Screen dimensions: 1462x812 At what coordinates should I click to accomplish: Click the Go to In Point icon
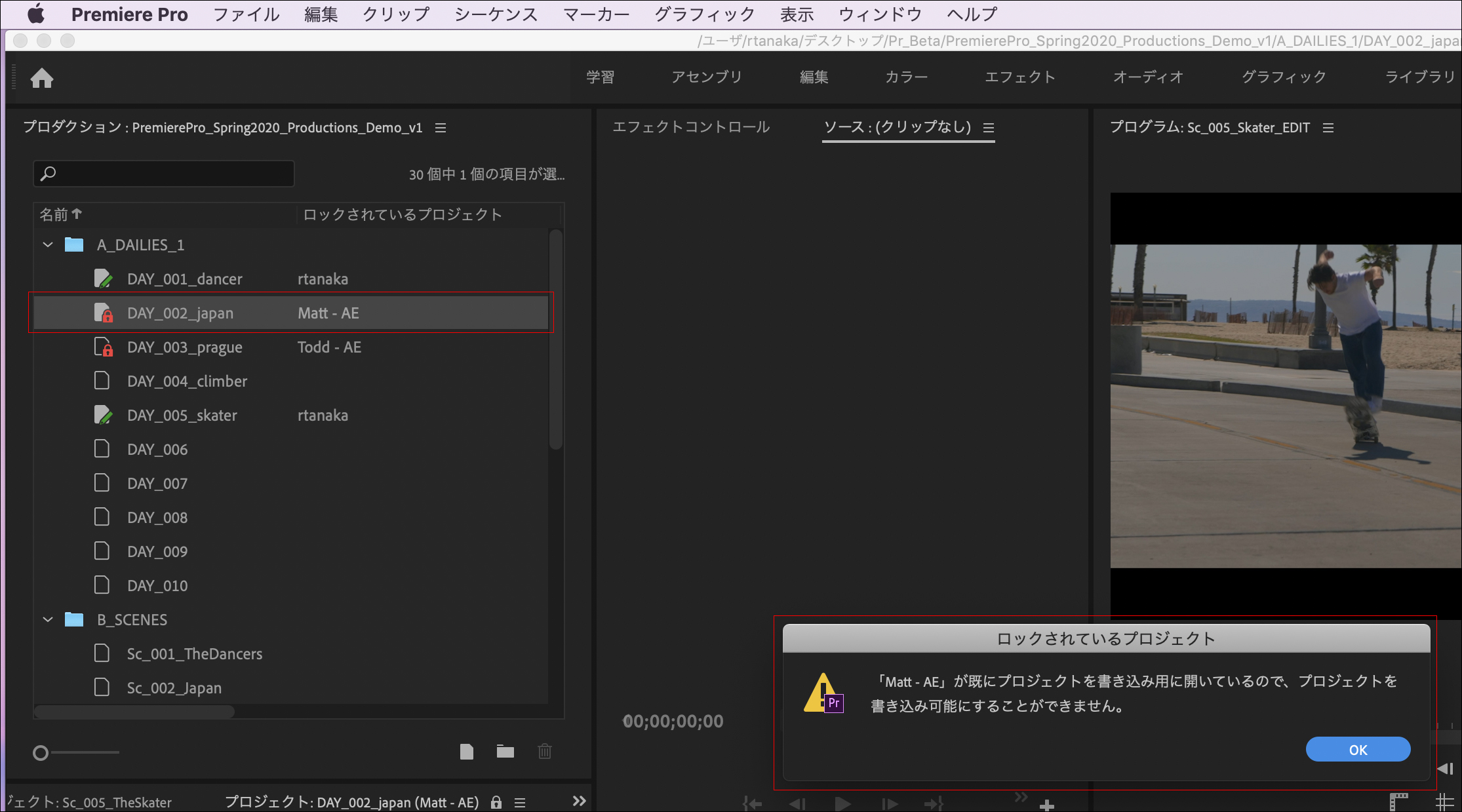[x=752, y=803]
